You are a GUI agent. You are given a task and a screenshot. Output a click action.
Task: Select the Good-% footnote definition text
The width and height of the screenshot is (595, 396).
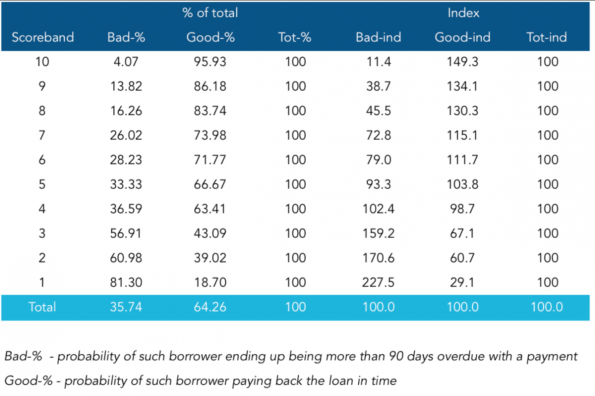tap(200, 381)
